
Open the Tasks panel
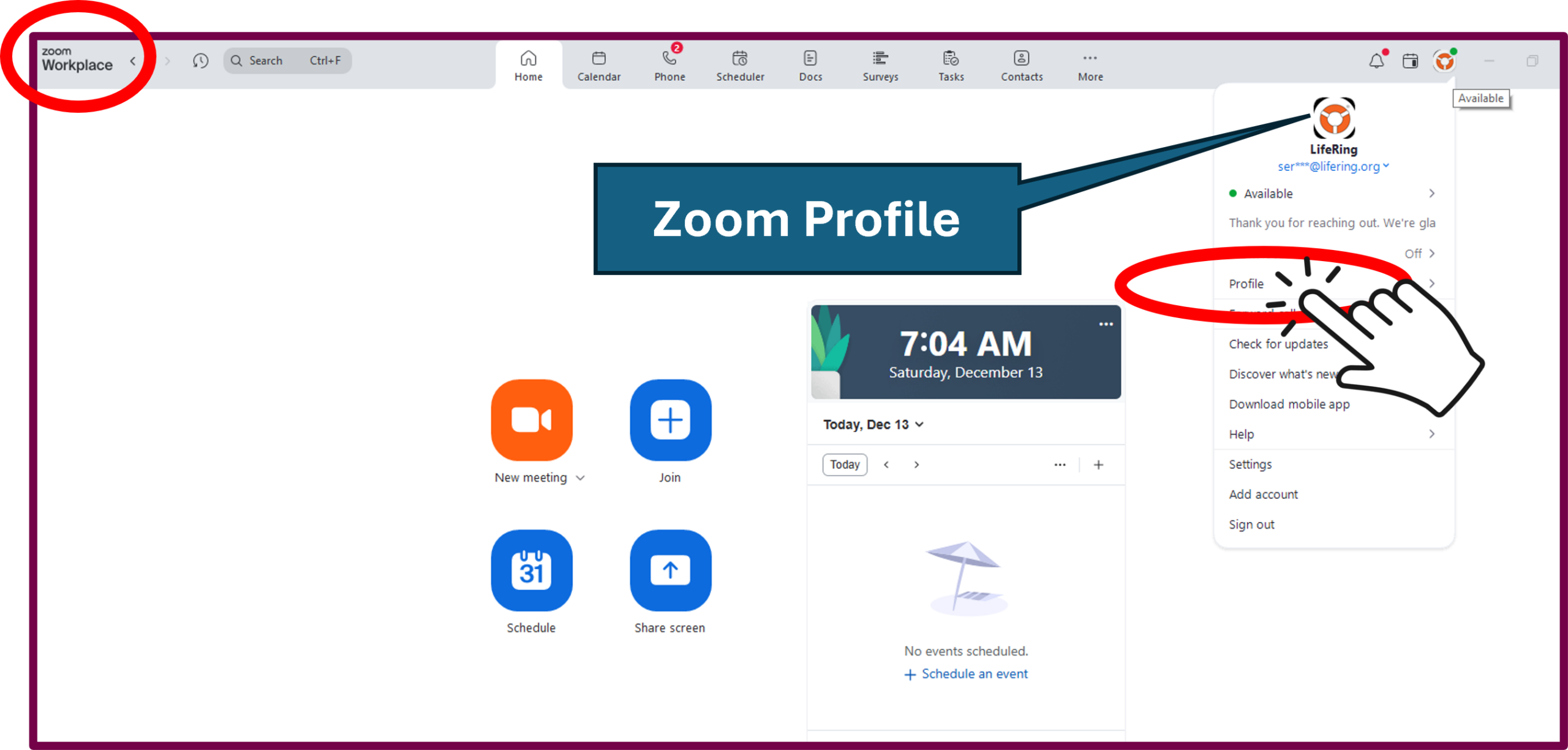pos(950,64)
